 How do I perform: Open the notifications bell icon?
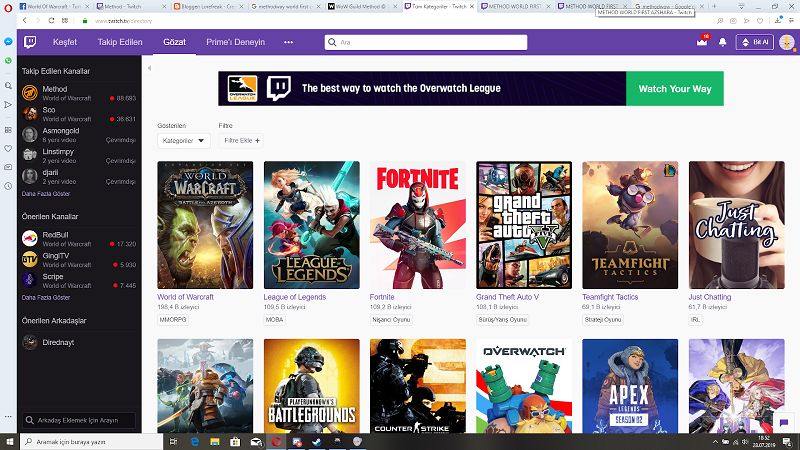(722, 42)
